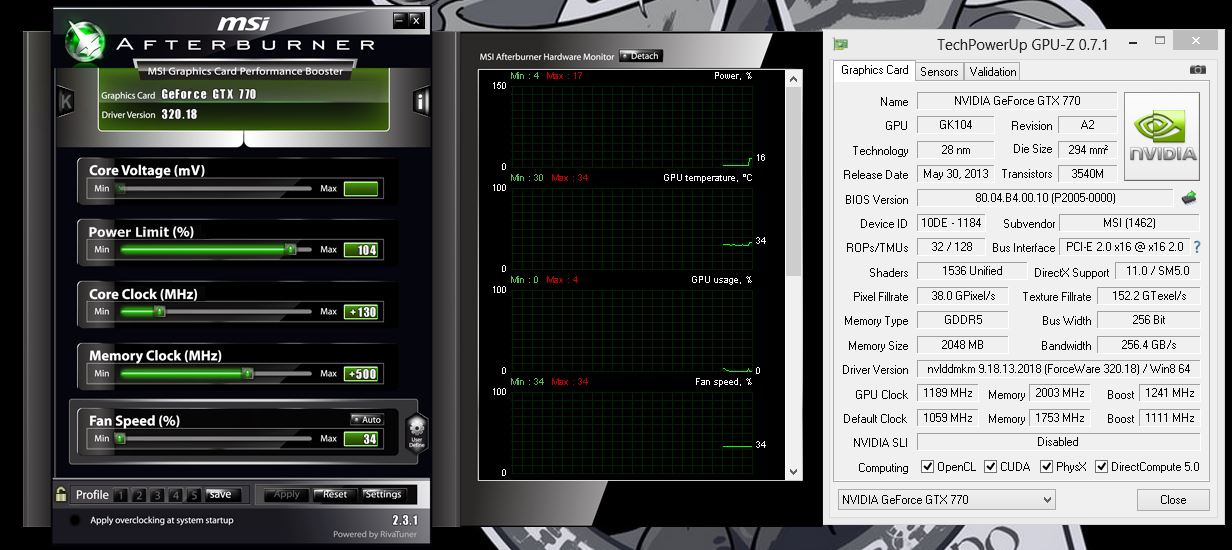Viewport: 1232px width, 550px height.
Task: Toggle apply overclocking at system startup
Action: tap(75, 520)
